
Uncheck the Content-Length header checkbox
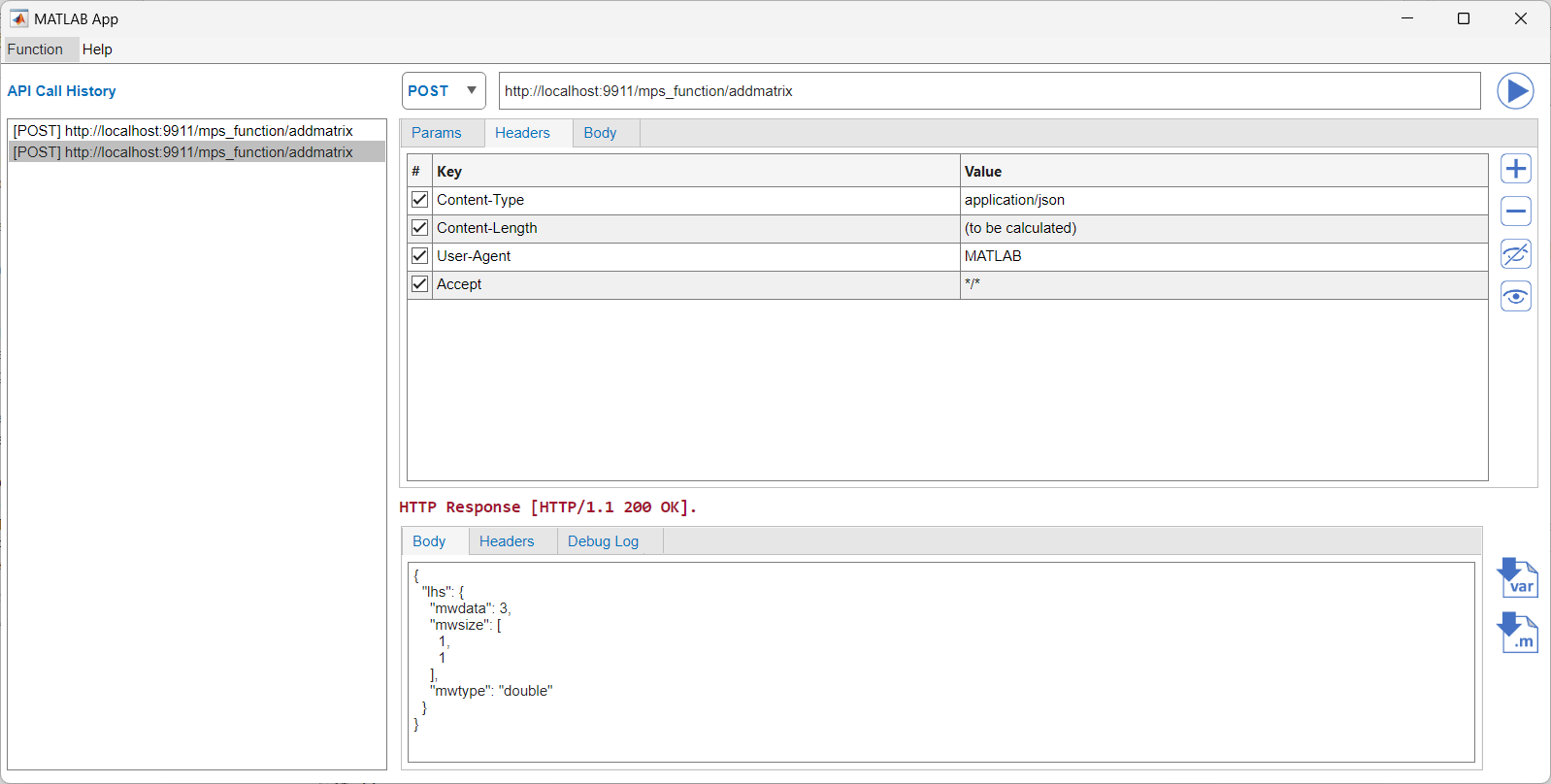419,228
